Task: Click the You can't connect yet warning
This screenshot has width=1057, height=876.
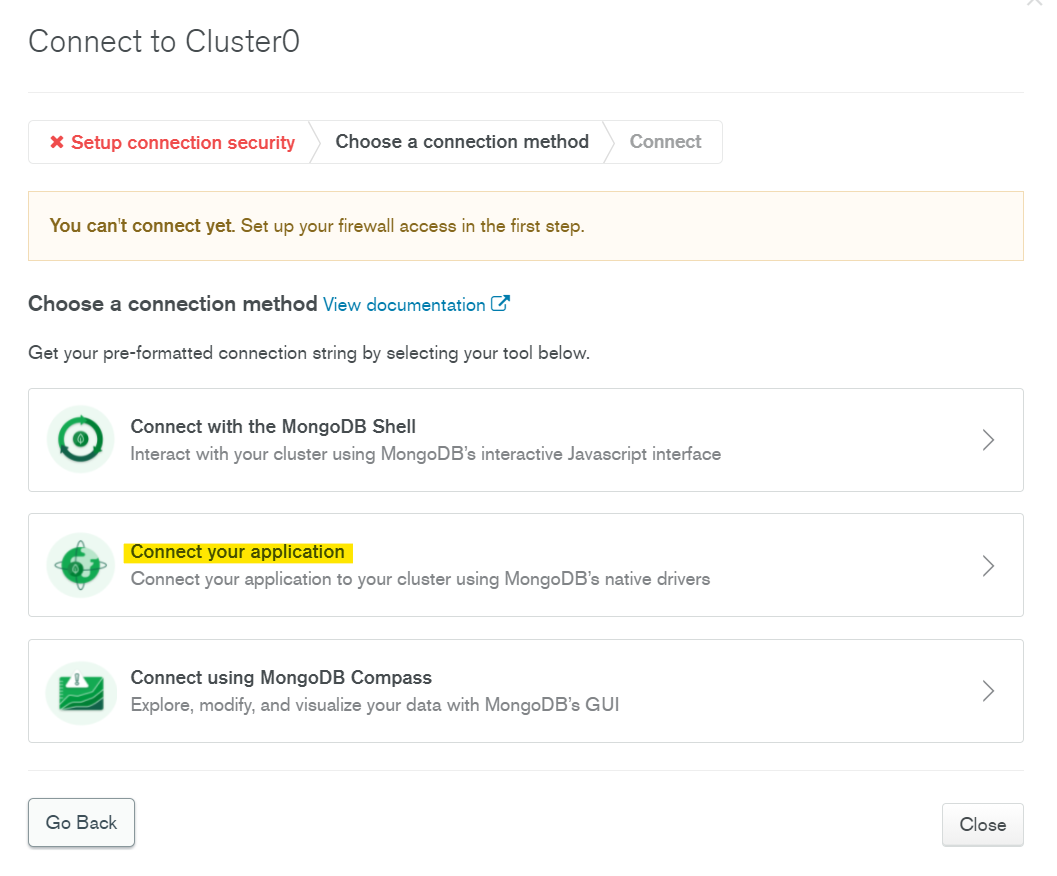Action: tap(526, 226)
